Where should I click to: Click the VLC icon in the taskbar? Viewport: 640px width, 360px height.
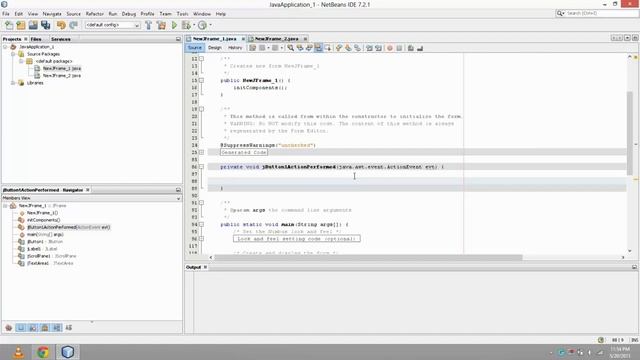pos(19,352)
